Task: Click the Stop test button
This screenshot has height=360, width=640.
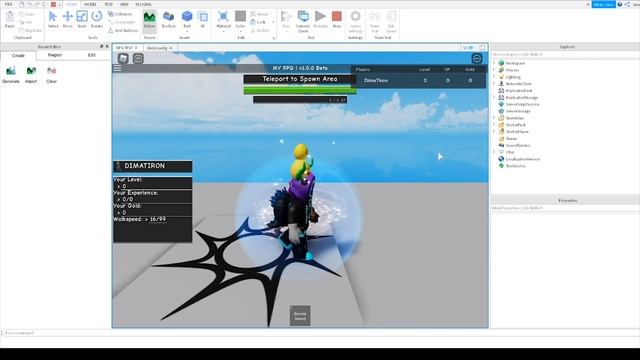Action: pyautogui.click(x=337, y=19)
